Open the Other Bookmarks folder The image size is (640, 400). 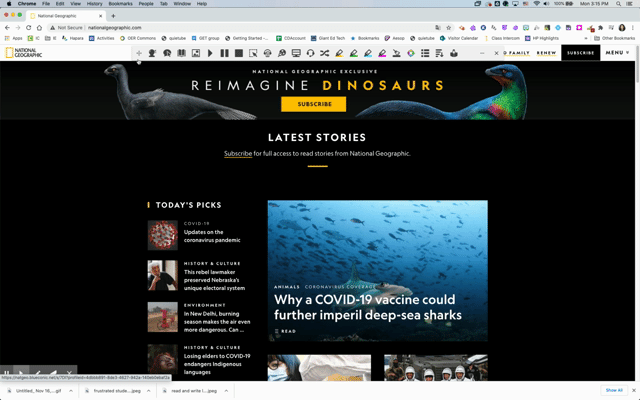[x=615, y=38]
